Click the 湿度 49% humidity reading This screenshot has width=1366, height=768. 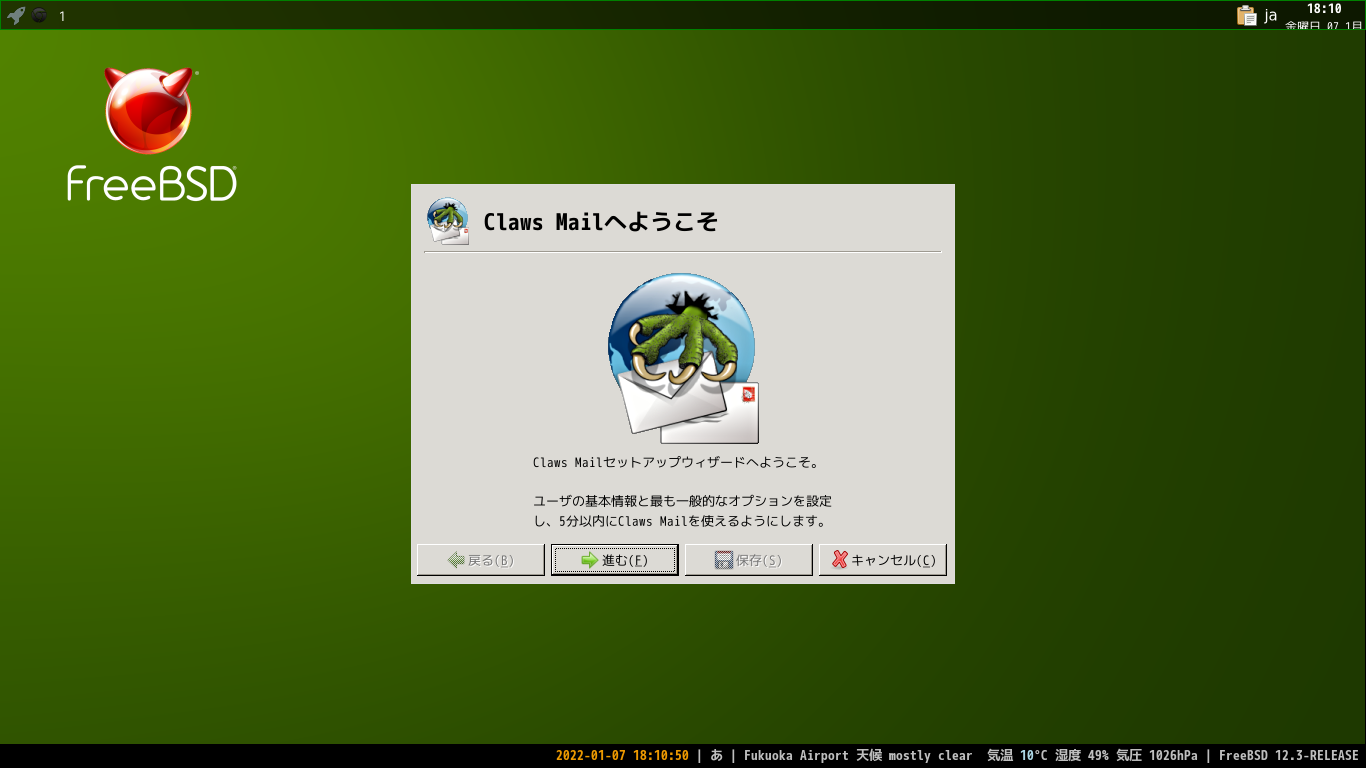[x=1081, y=756]
